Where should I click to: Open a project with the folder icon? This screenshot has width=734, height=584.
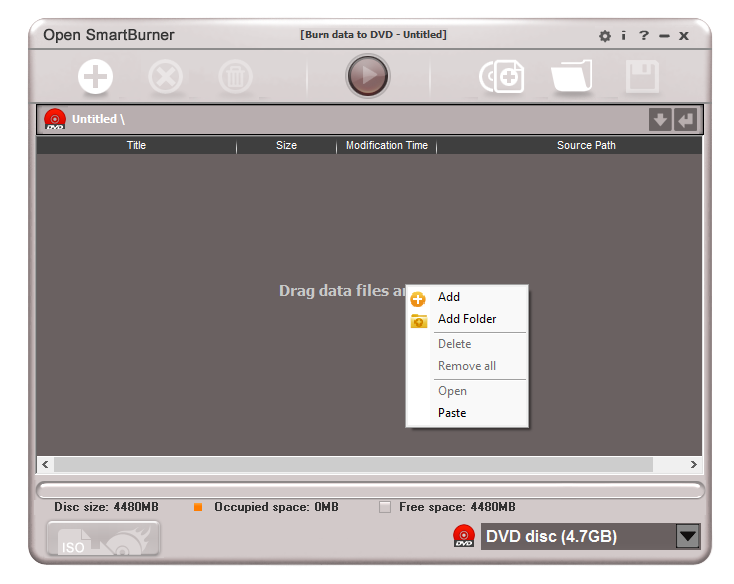pyautogui.click(x=572, y=76)
